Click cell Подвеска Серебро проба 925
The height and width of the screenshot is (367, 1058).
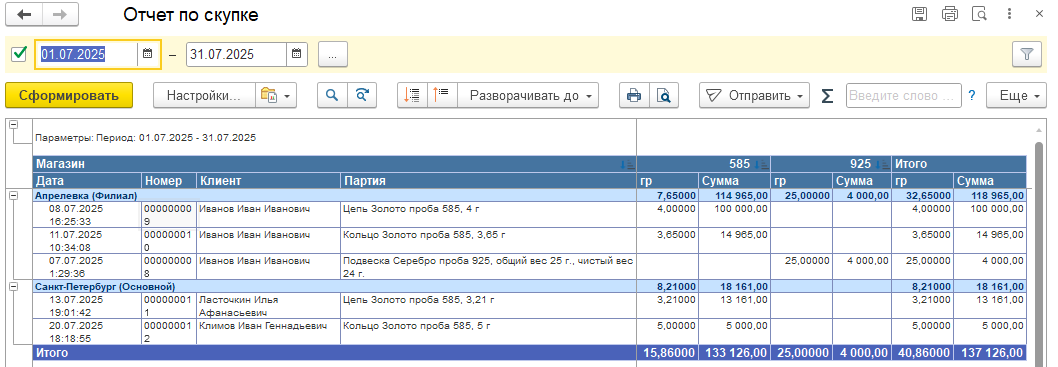[489, 267]
